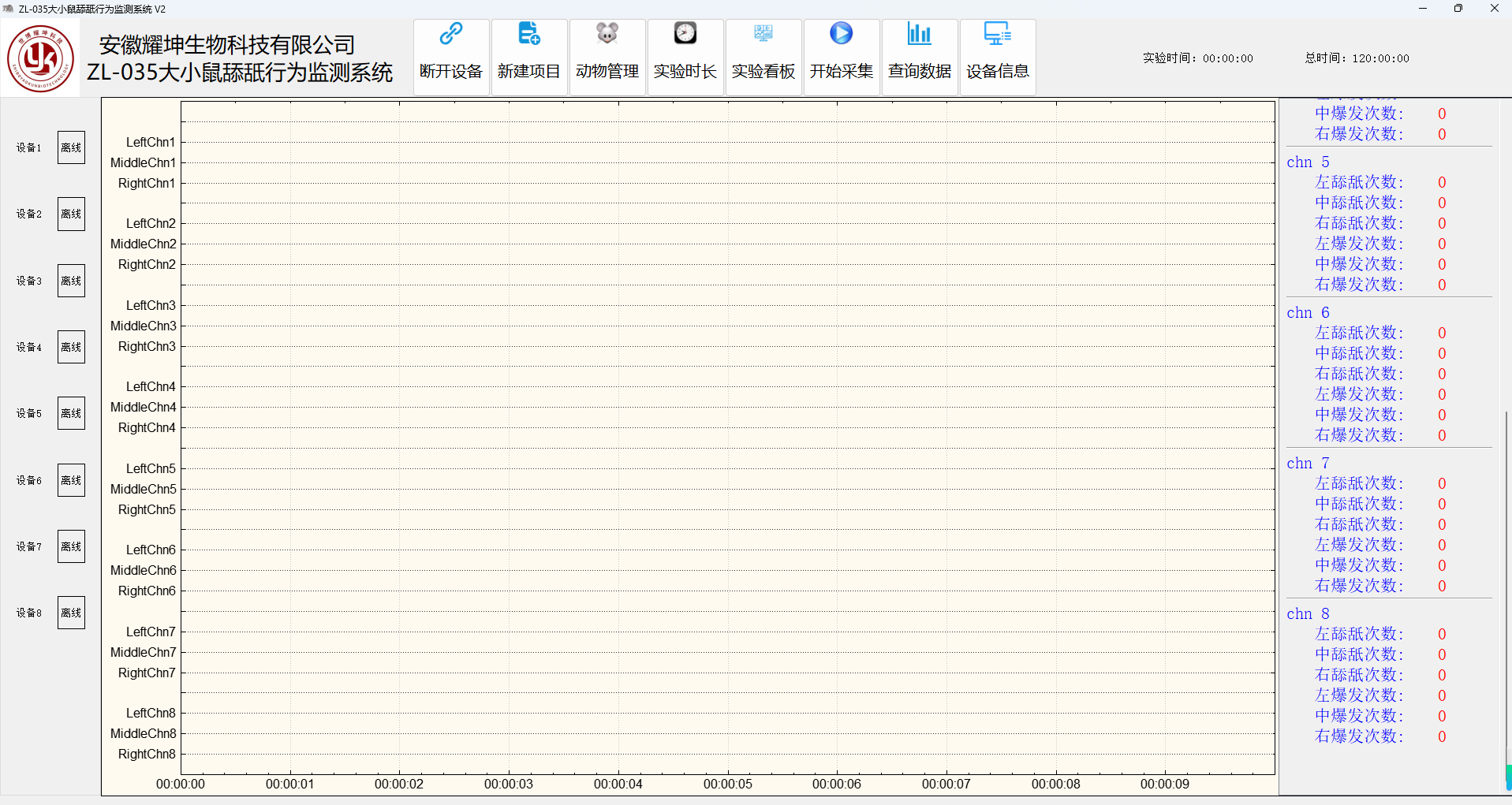Click the LeftChn1 channel label
1512x805 pixels.
[x=151, y=142]
